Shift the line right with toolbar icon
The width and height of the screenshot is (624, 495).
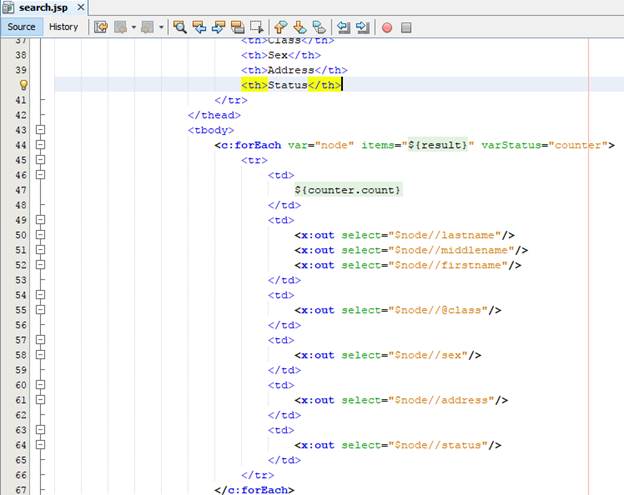coord(363,27)
